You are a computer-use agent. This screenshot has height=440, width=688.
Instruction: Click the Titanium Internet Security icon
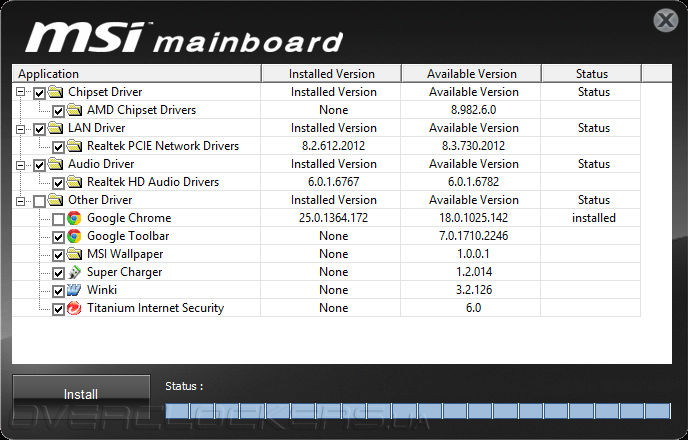pos(74,308)
